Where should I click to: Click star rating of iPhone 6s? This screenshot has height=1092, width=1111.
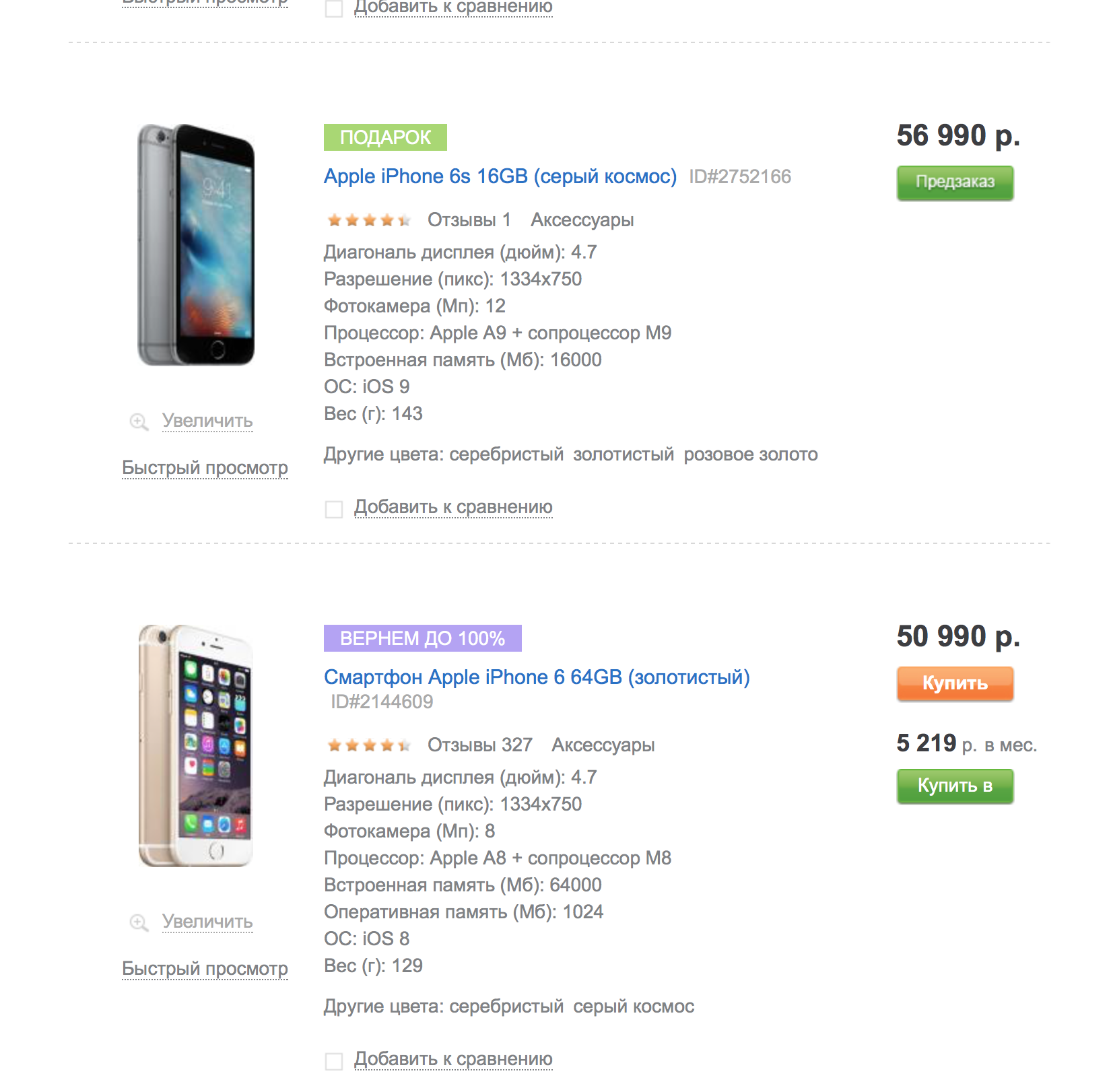pyautogui.click(x=368, y=220)
